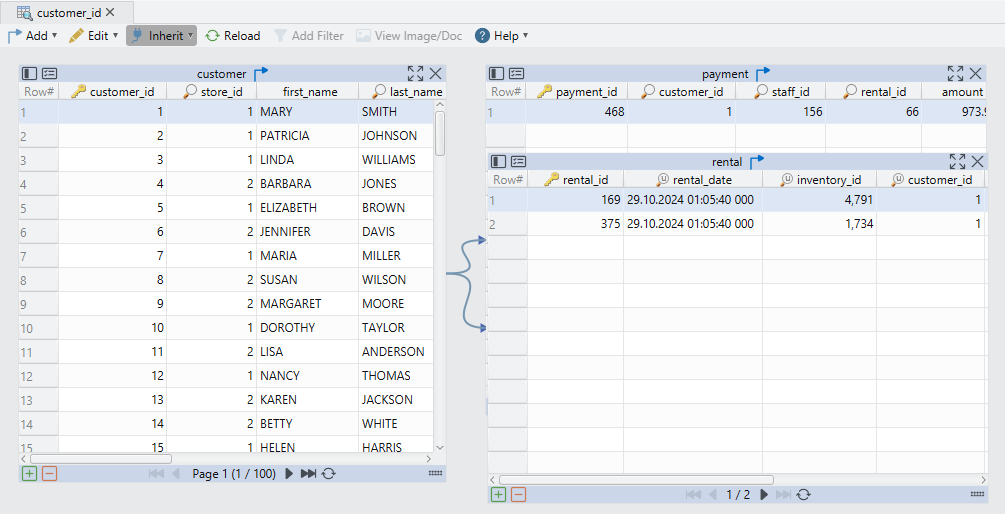Close the rental table panel
Image resolution: width=1005 pixels, height=514 pixels.
[977, 162]
